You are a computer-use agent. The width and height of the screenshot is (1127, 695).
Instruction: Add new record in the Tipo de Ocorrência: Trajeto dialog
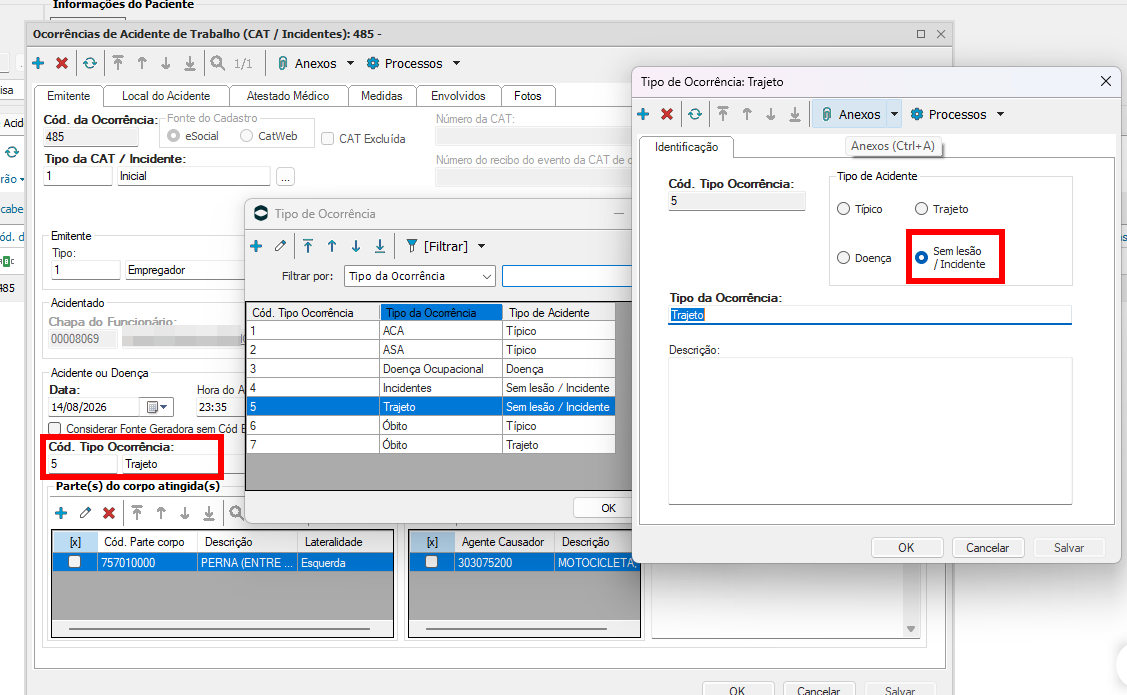point(643,114)
